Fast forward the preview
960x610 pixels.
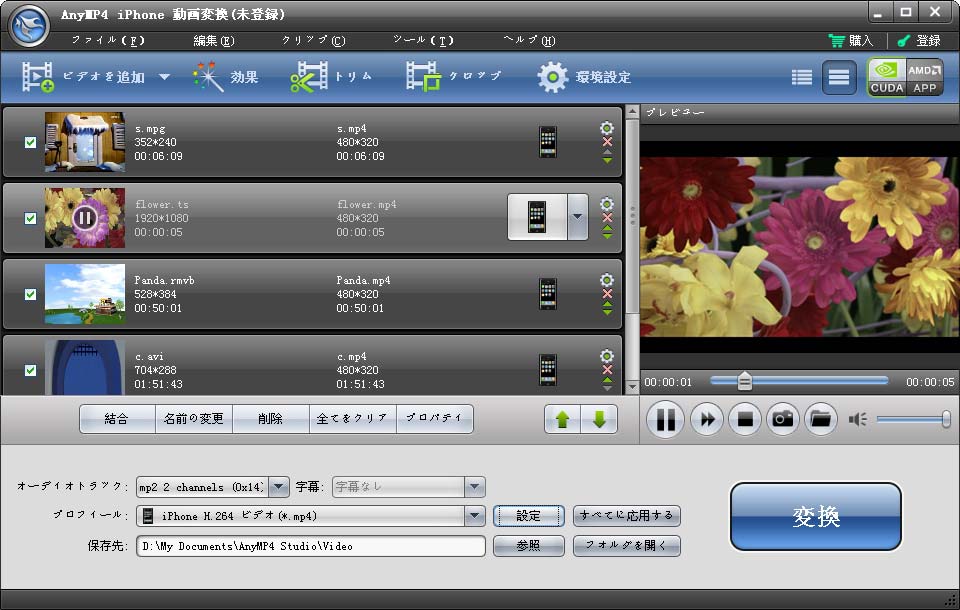[707, 420]
